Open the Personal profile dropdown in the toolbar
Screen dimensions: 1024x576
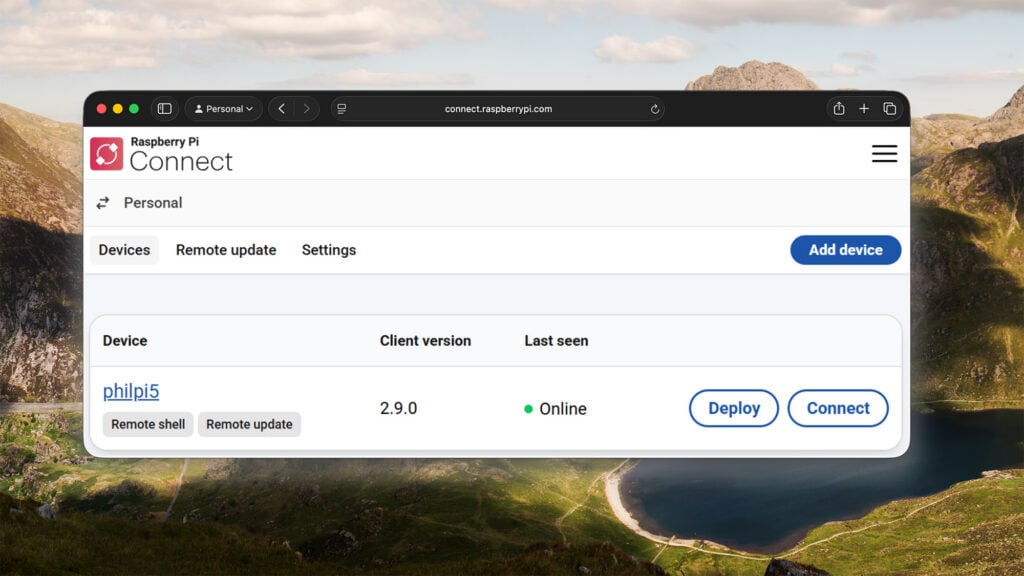(223, 109)
